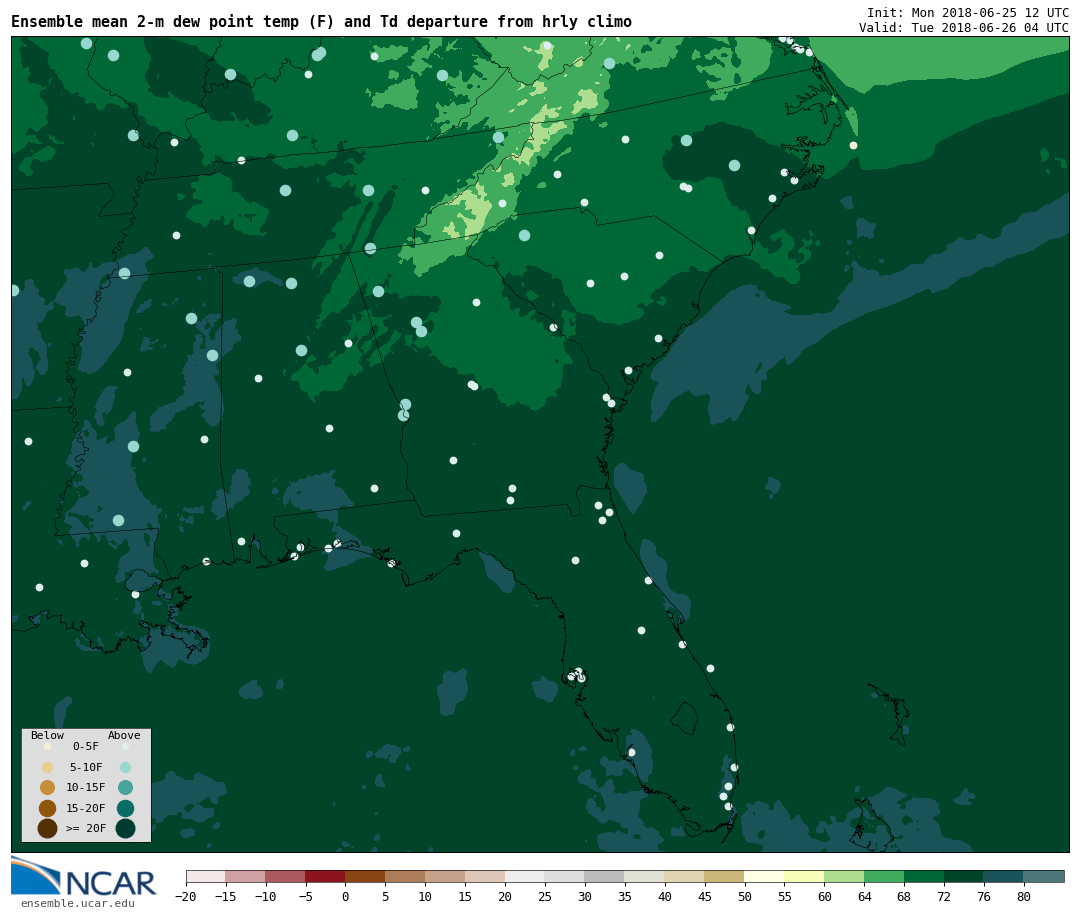Viewport: 1080px width, 915px height.
Task: Click the pale yellow swatch between 50 and 55
Action: click(765, 877)
